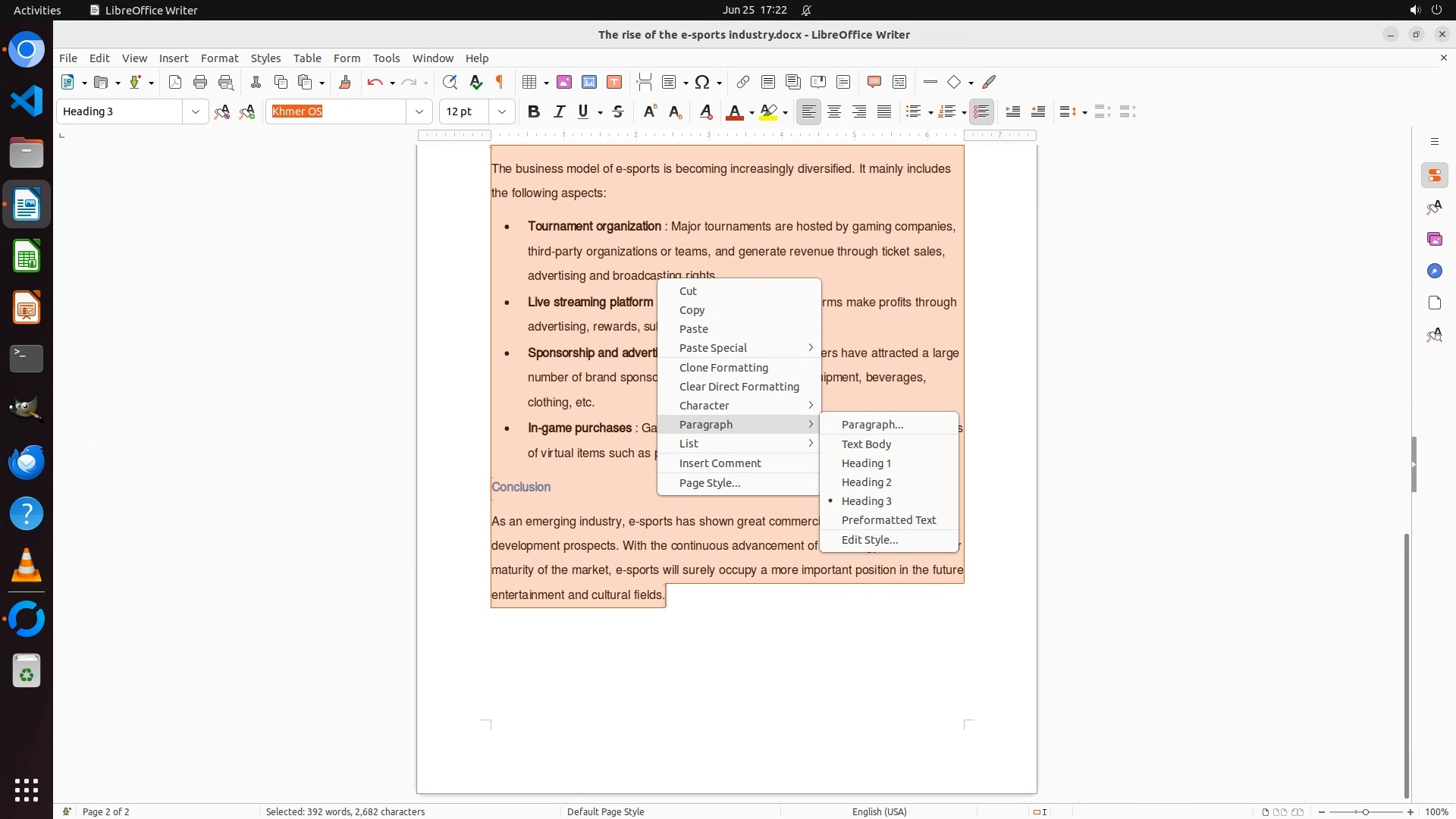Viewport: 1456px width, 819px height.
Task: Open the font size dropdown
Action: click(502, 111)
